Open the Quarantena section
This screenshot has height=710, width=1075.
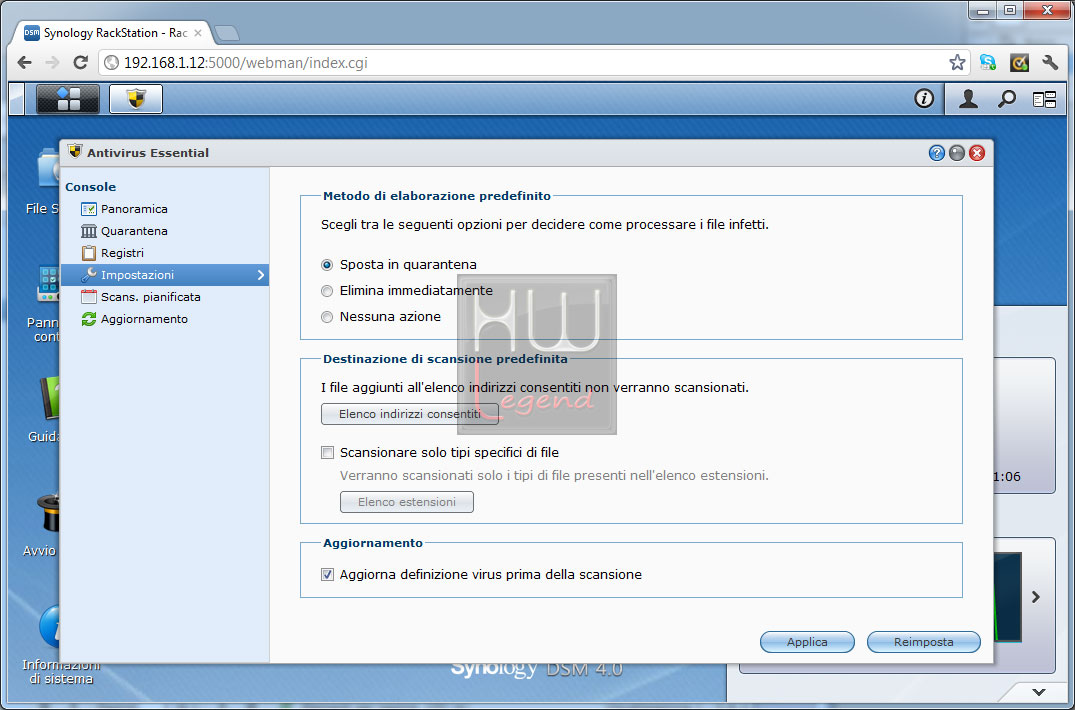(x=134, y=231)
